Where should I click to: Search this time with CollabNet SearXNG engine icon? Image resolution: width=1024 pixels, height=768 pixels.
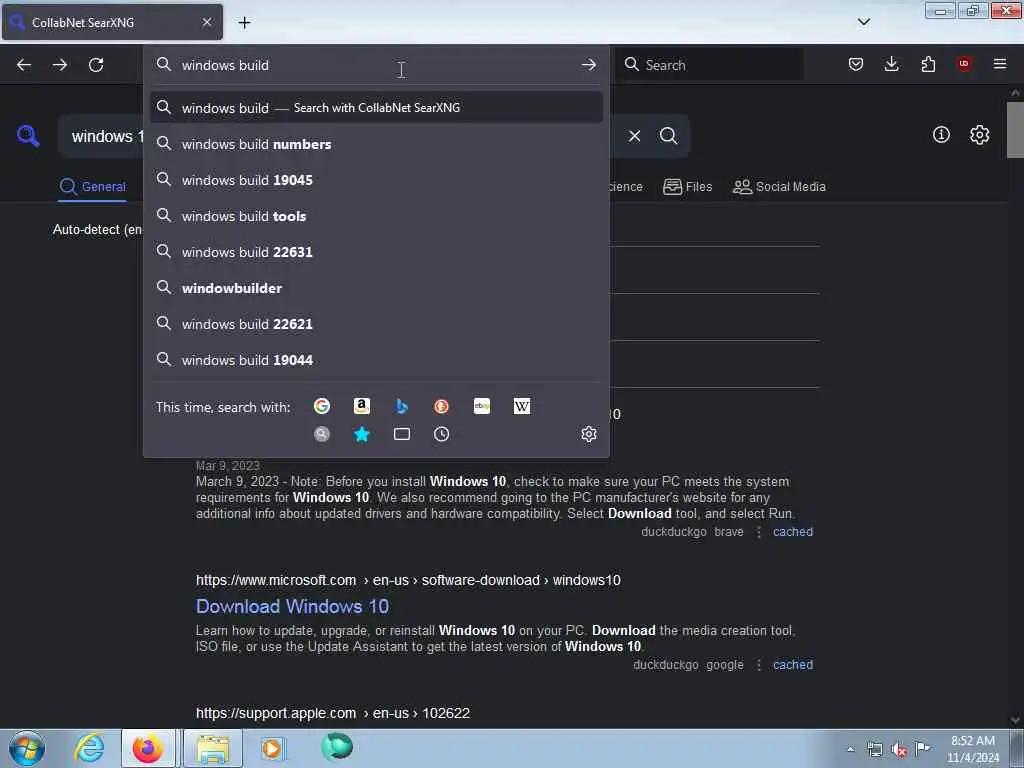pos(322,434)
